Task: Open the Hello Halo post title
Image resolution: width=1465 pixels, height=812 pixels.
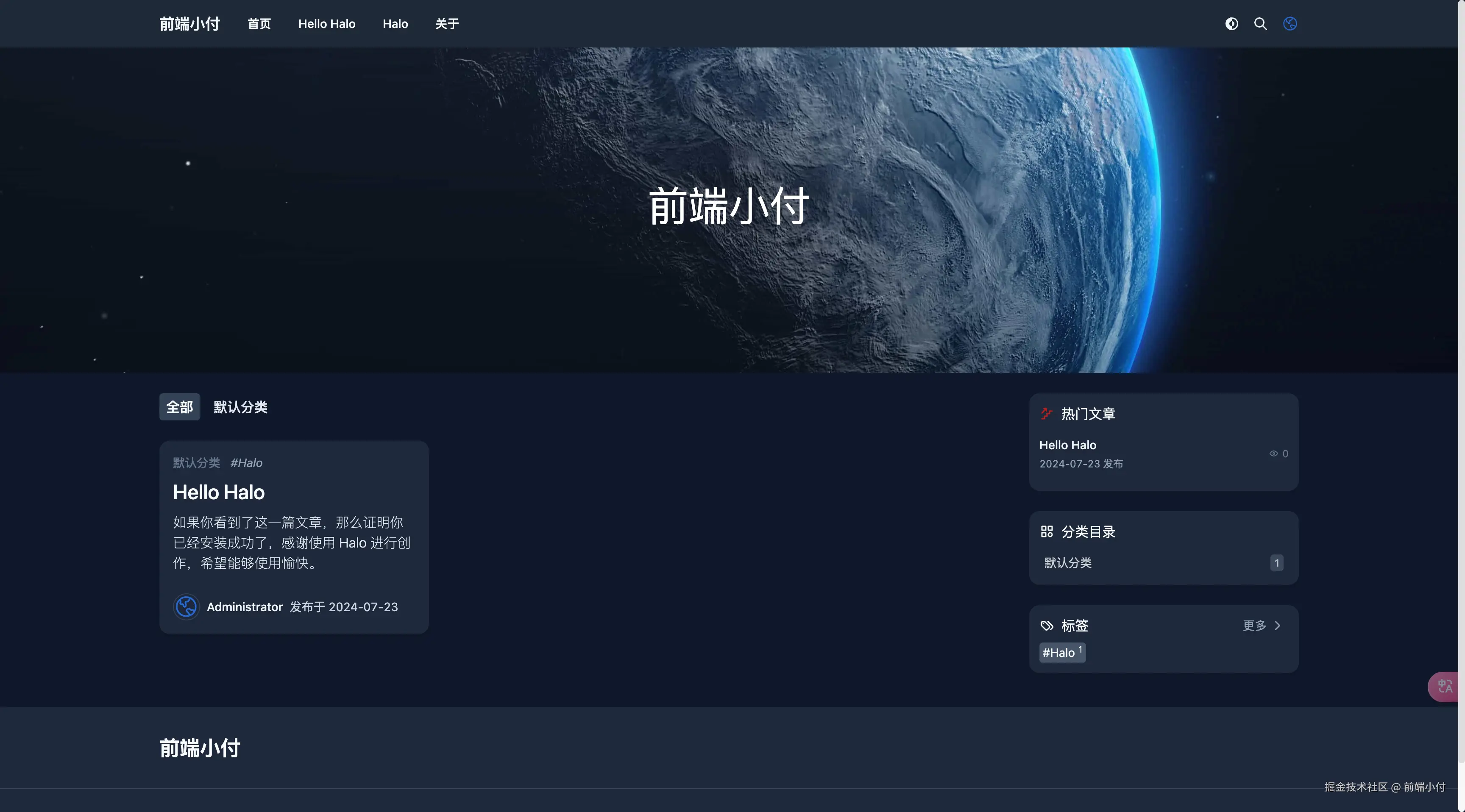Action: (218, 492)
